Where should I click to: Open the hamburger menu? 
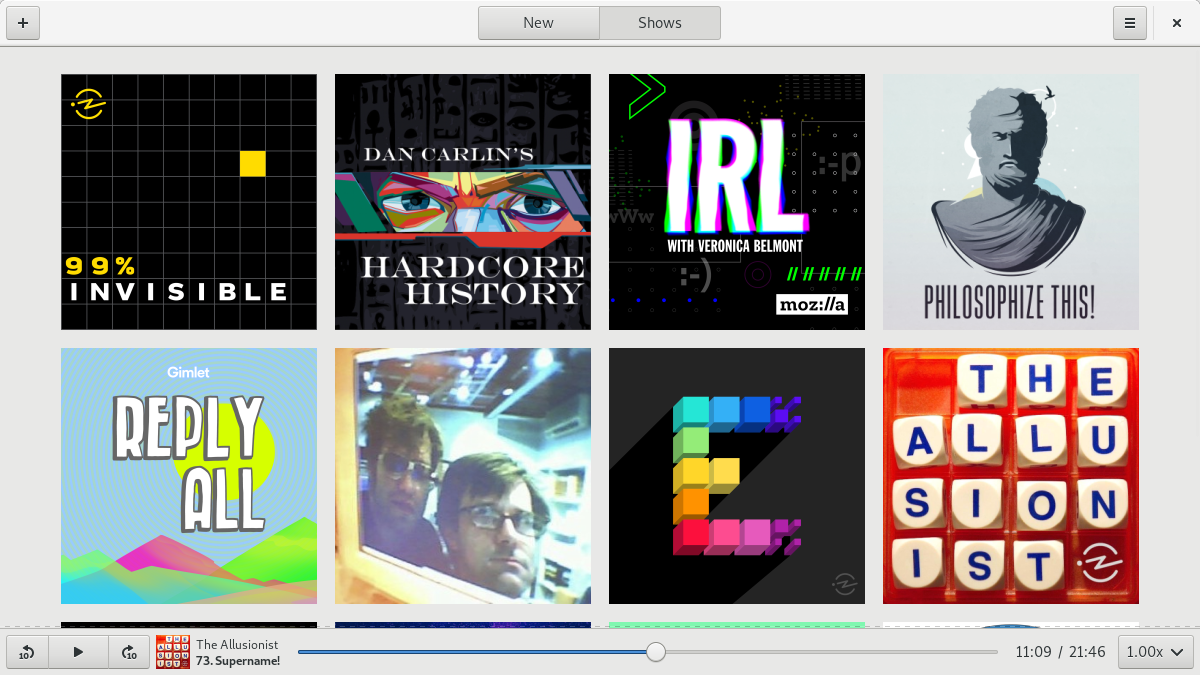(1129, 23)
